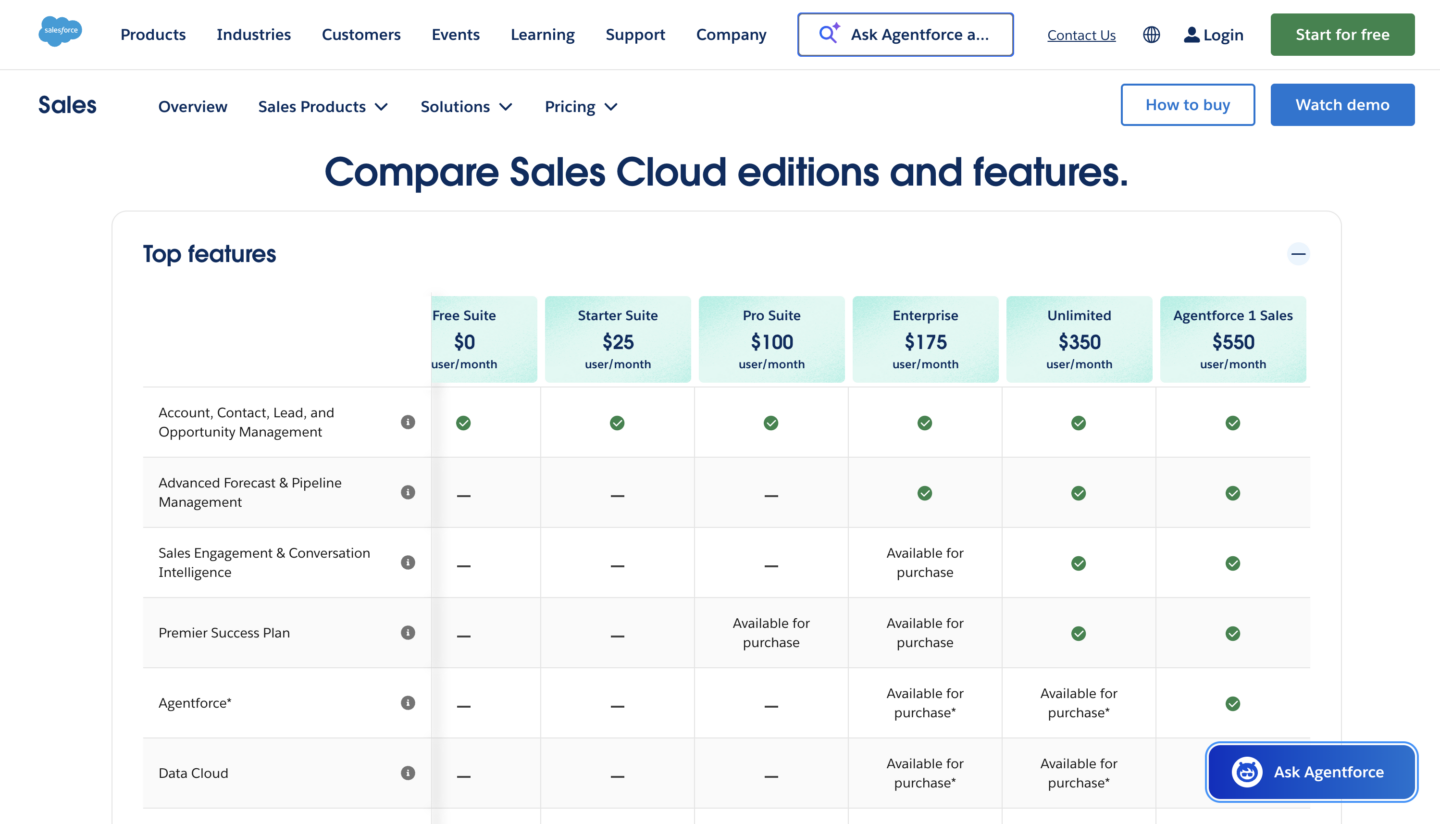Click Unlimited 'Available for purchase*' for Data Cloud
Screen dimensions: 1440x824
(x=1079, y=773)
